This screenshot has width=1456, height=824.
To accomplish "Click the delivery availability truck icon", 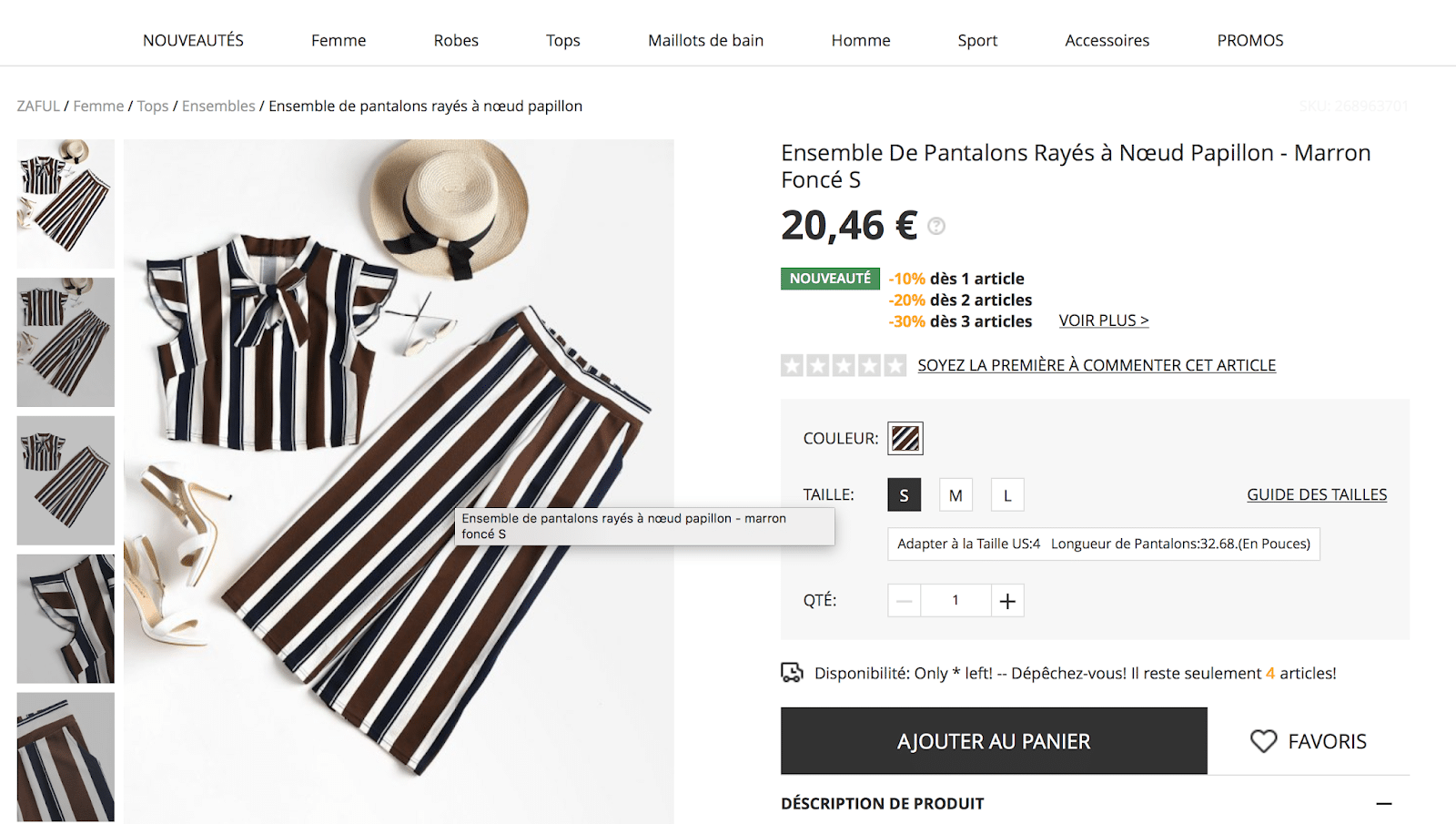I will (792, 673).
